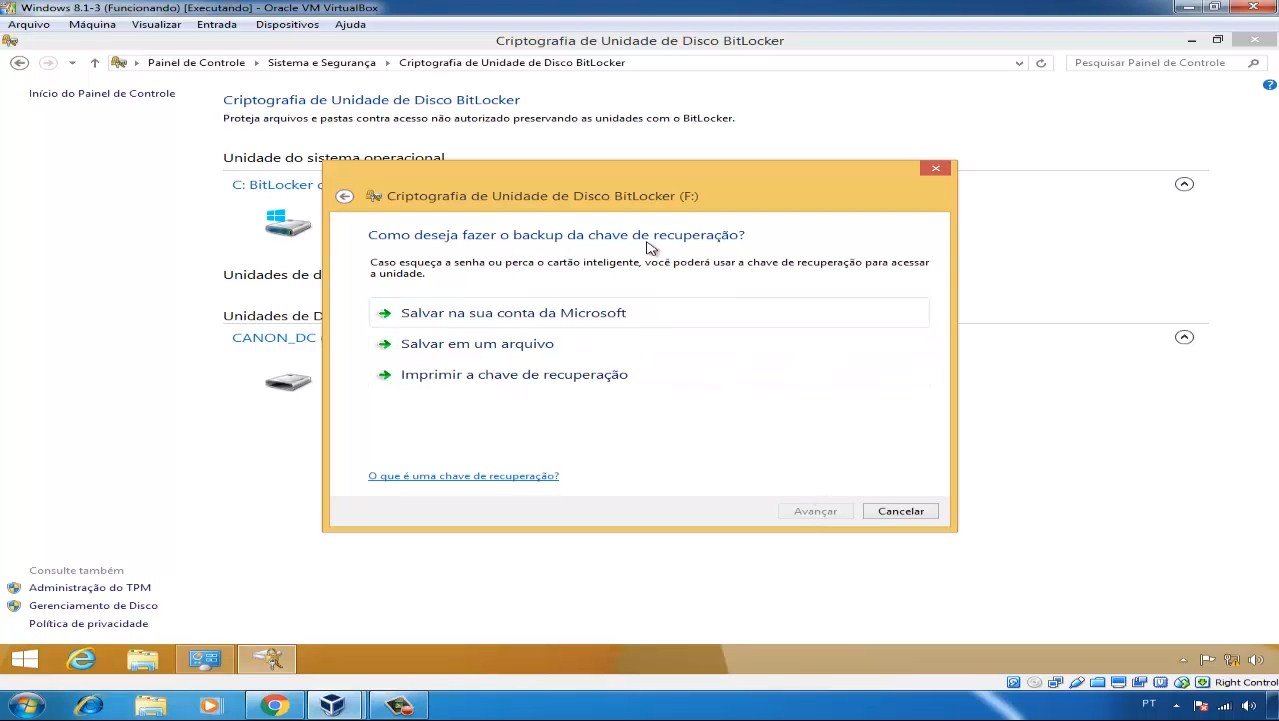The image size is (1279, 721).
Task: Open the host taskbar file explorer folder
Action: [150, 706]
